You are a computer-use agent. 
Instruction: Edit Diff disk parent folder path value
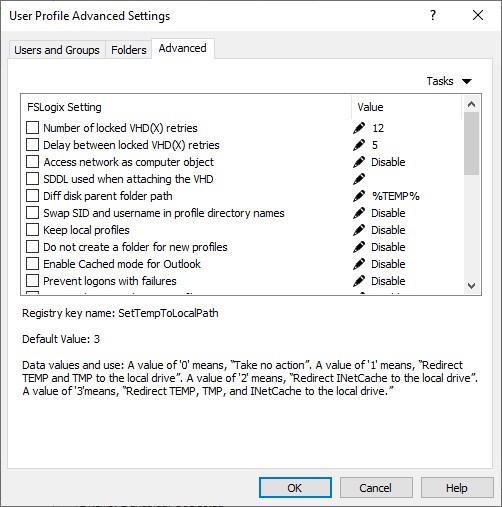(x=359, y=196)
